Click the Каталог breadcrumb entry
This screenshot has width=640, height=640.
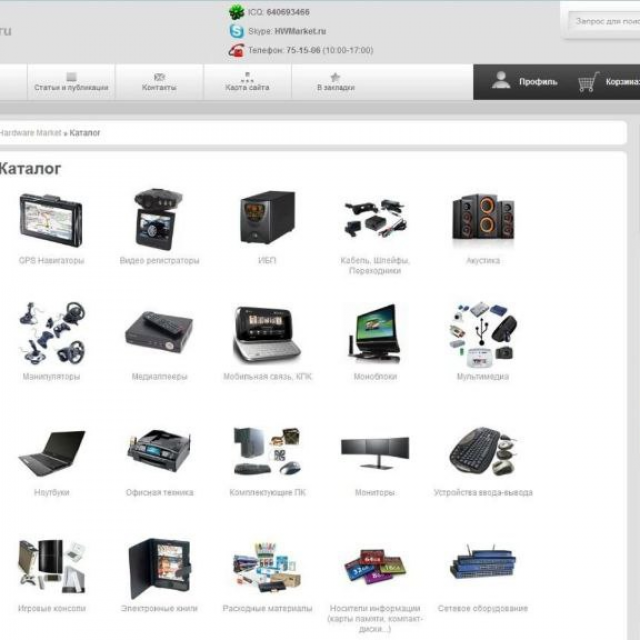pyautogui.click(x=85, y=133)
